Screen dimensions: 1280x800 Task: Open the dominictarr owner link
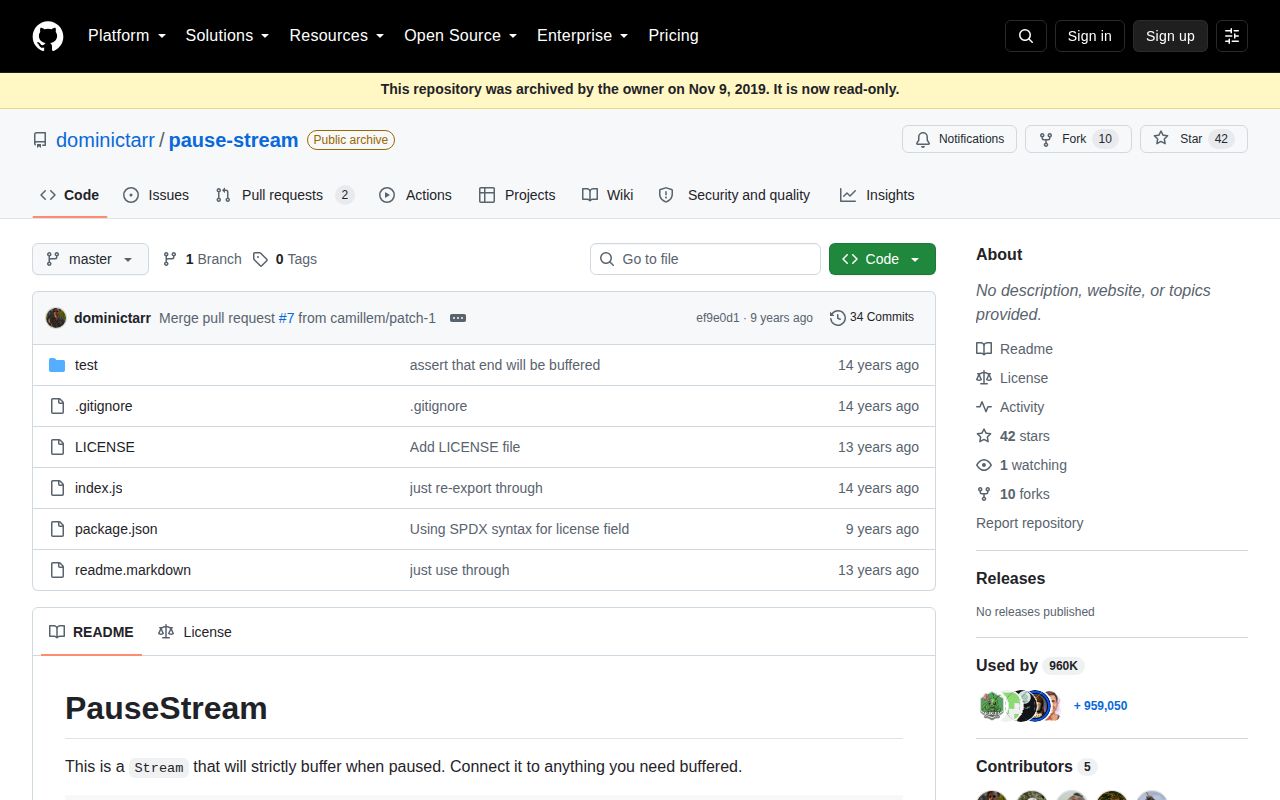pos(105,140)
